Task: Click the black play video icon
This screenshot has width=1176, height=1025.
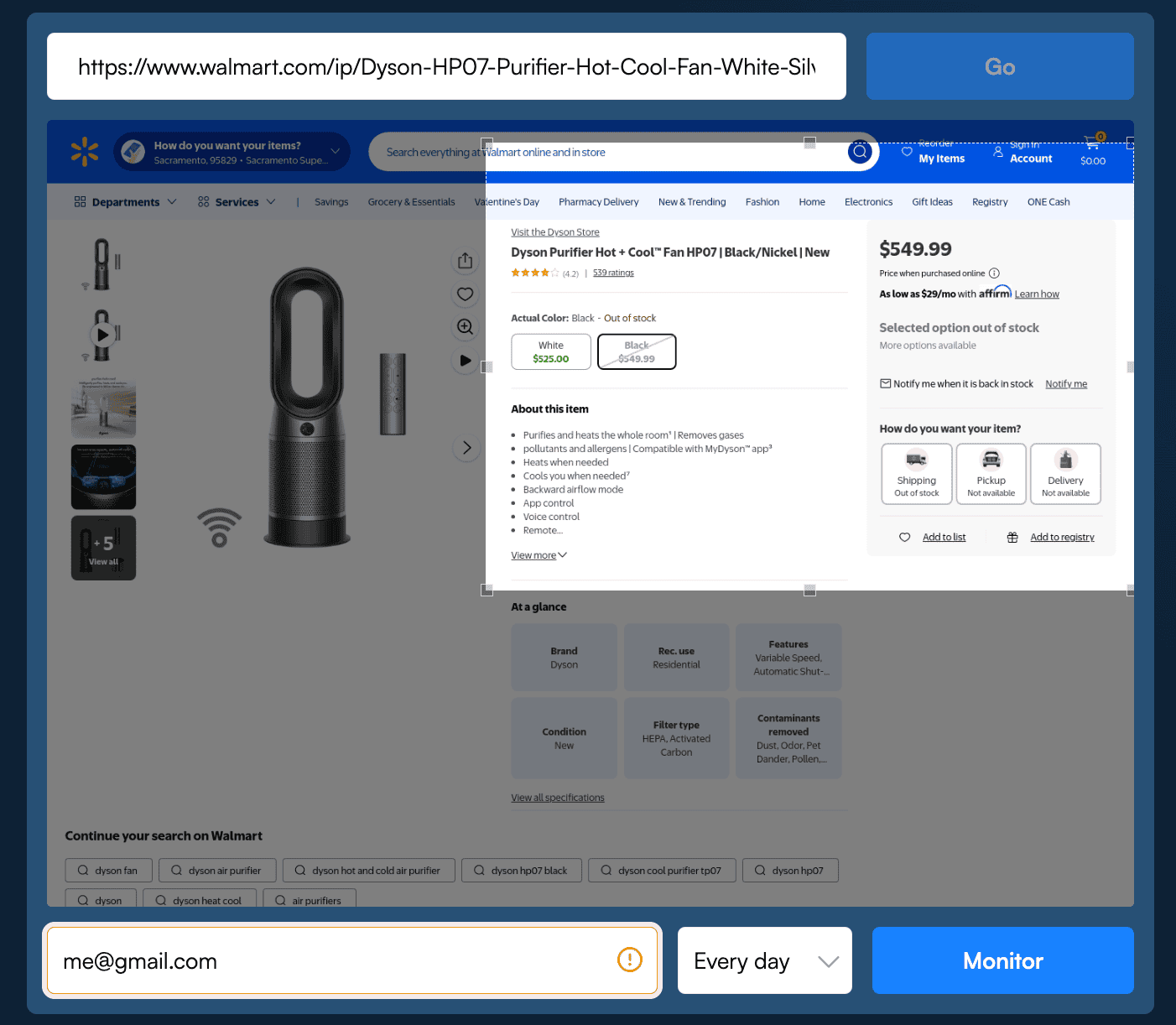Action: pyautogui.click(x=466, y=361)
